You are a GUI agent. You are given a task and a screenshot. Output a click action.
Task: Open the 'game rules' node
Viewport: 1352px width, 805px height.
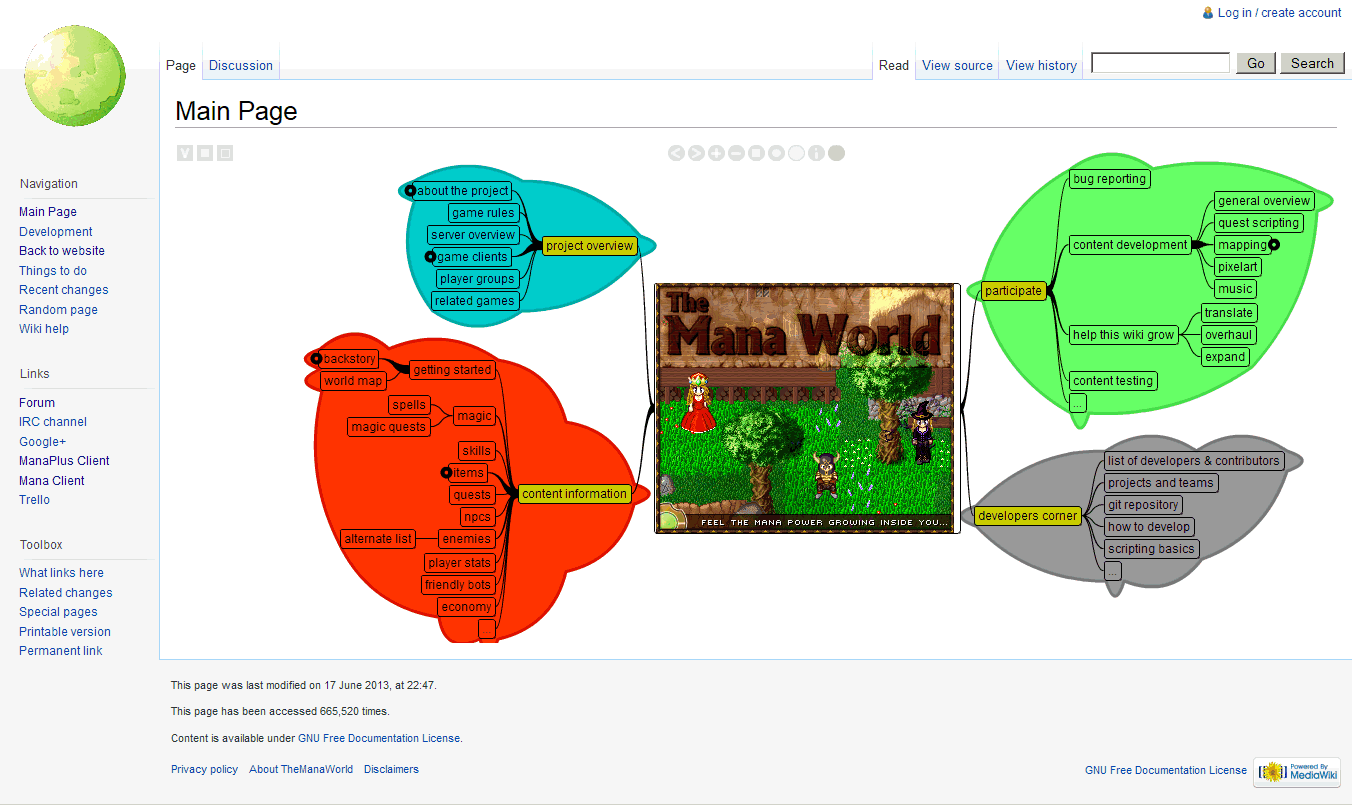483,213
